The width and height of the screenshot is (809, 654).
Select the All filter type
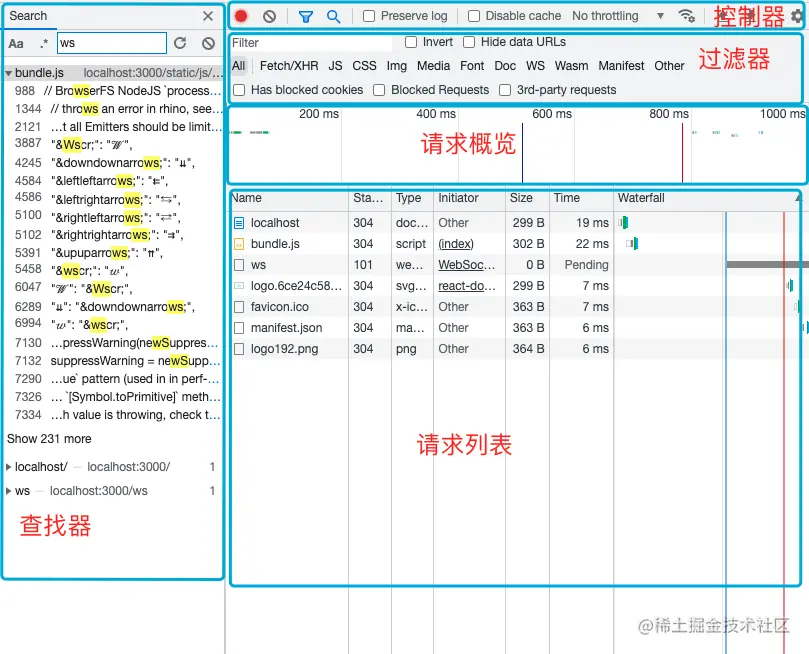click(x=239, y=66)
